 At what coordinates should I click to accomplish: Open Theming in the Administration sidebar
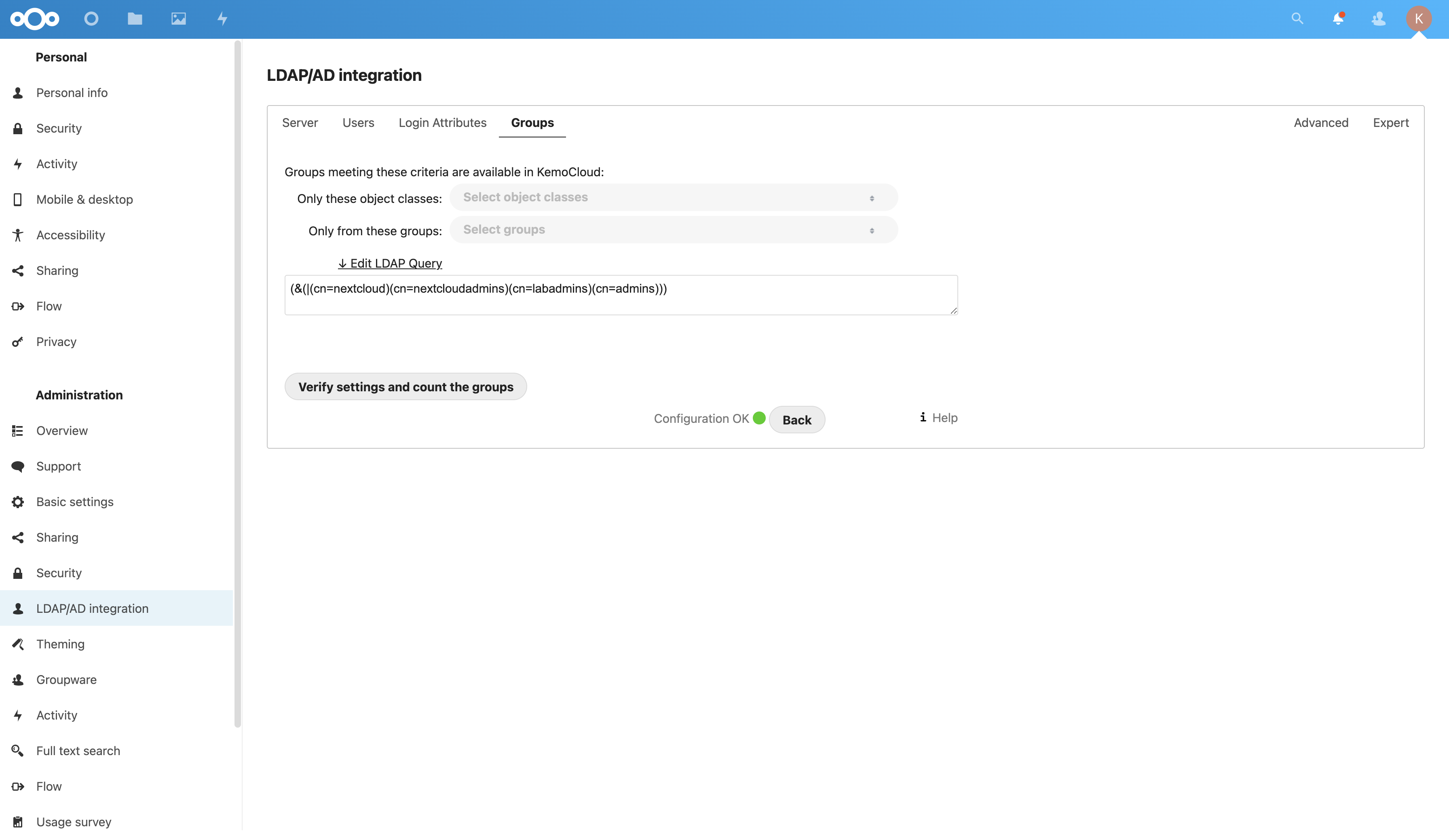pos(60,644)
